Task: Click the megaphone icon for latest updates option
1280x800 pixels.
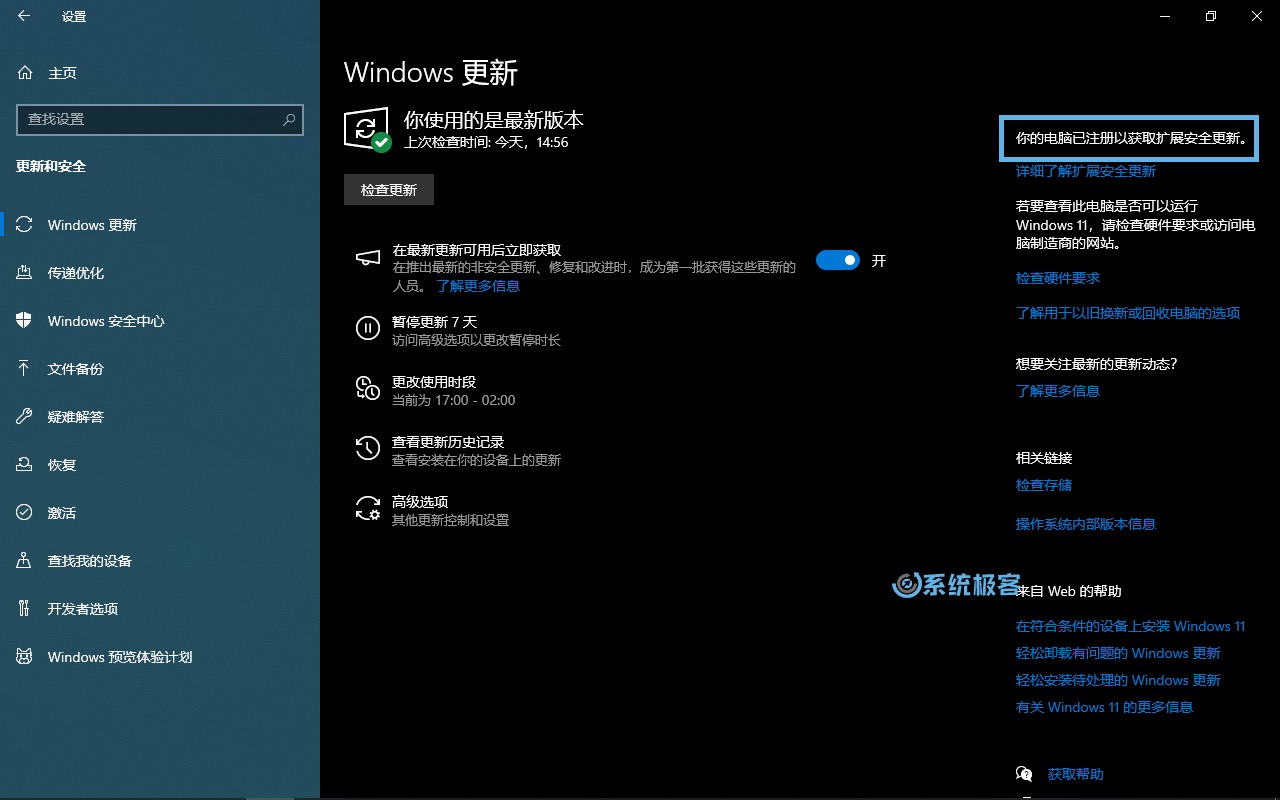Action: (368, 259)
